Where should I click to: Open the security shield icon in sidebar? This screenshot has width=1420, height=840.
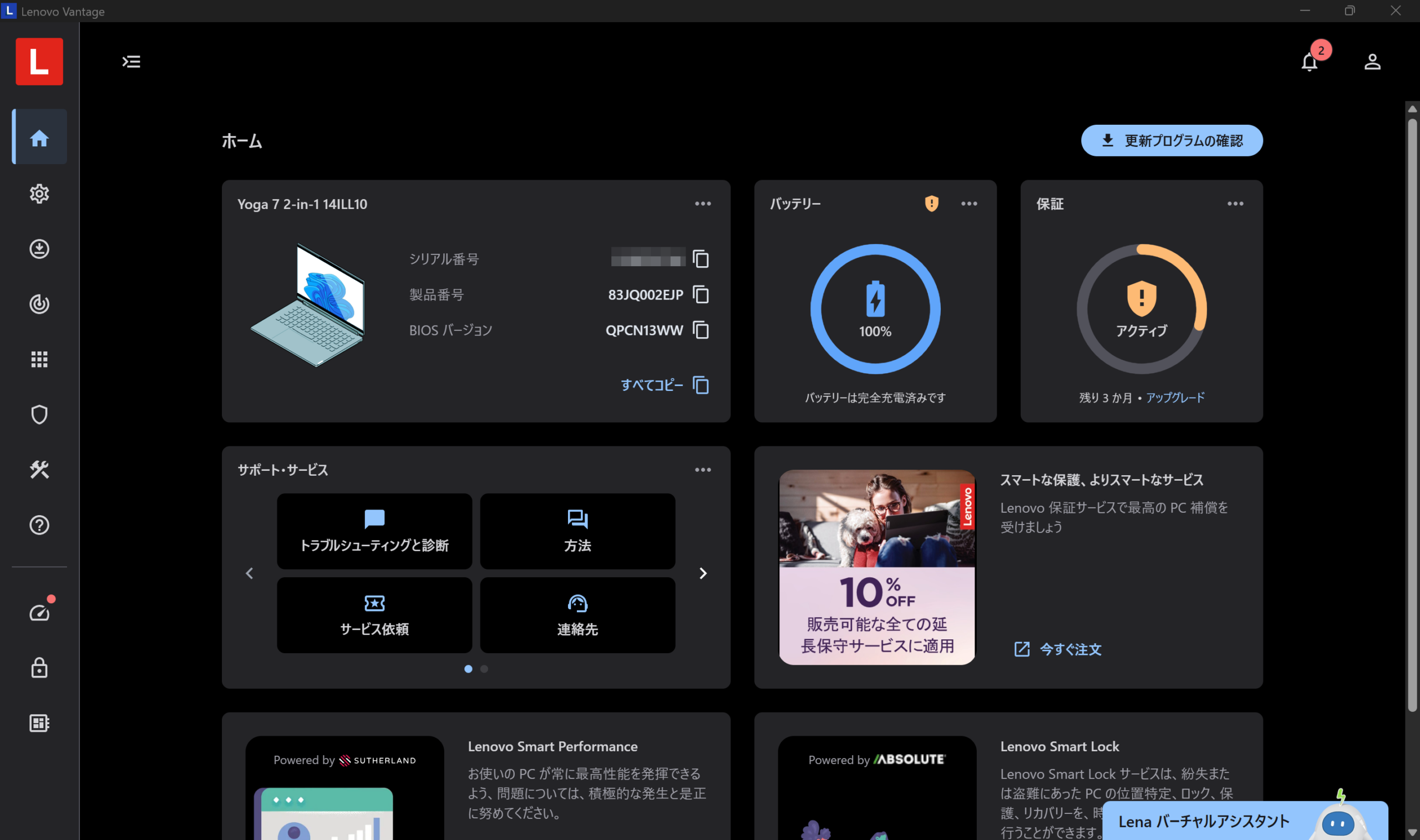click(x=39, y=414)
